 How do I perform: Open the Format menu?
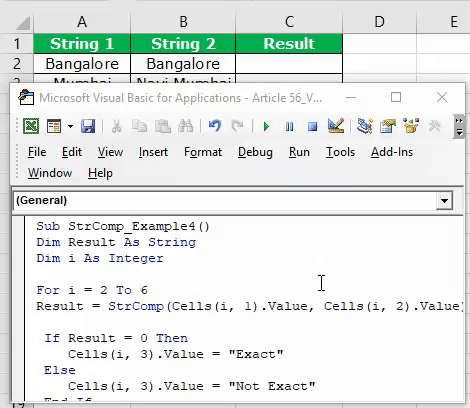(x=203, y=152)
